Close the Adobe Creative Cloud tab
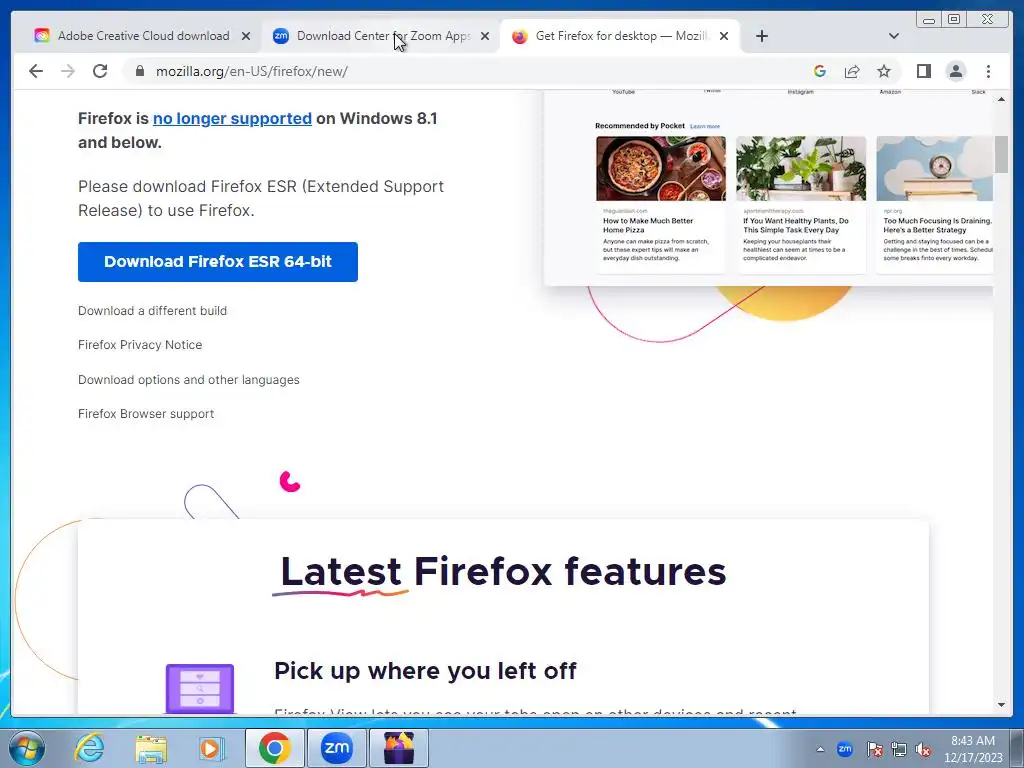The width and height of the screenshot is (1024, 768). [x=246, y=36]
